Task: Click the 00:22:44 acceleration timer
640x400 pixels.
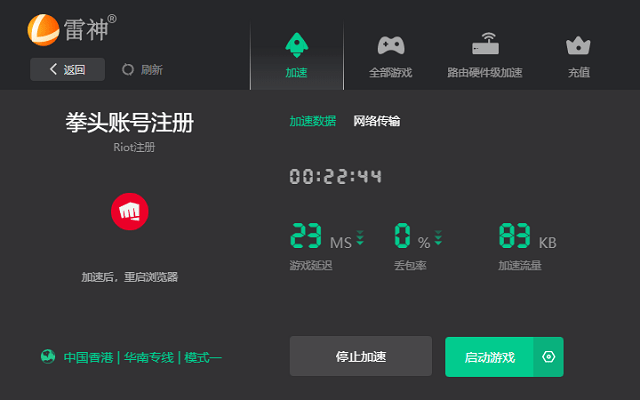Action: (336, 177)
